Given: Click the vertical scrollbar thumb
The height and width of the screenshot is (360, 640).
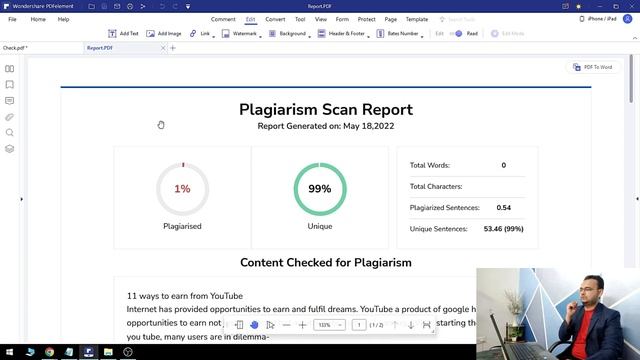Looking at the screenshot, I should (631, 79).
